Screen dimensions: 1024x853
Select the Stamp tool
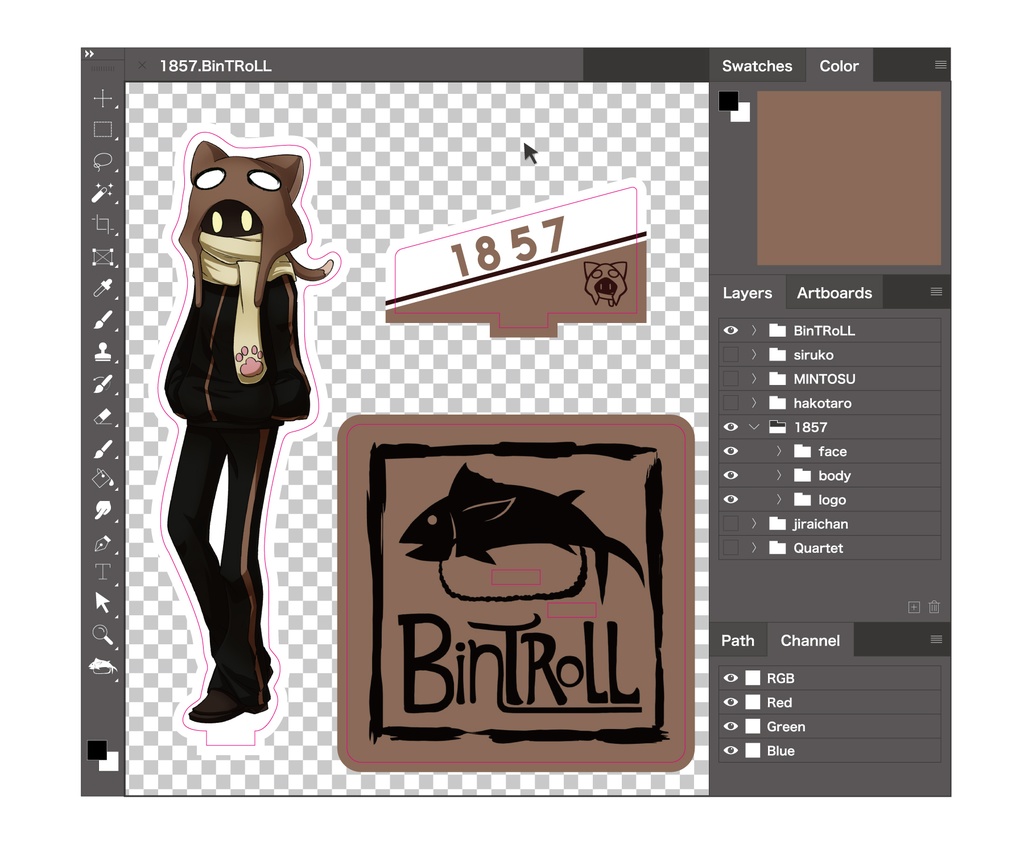click(103, 352)
